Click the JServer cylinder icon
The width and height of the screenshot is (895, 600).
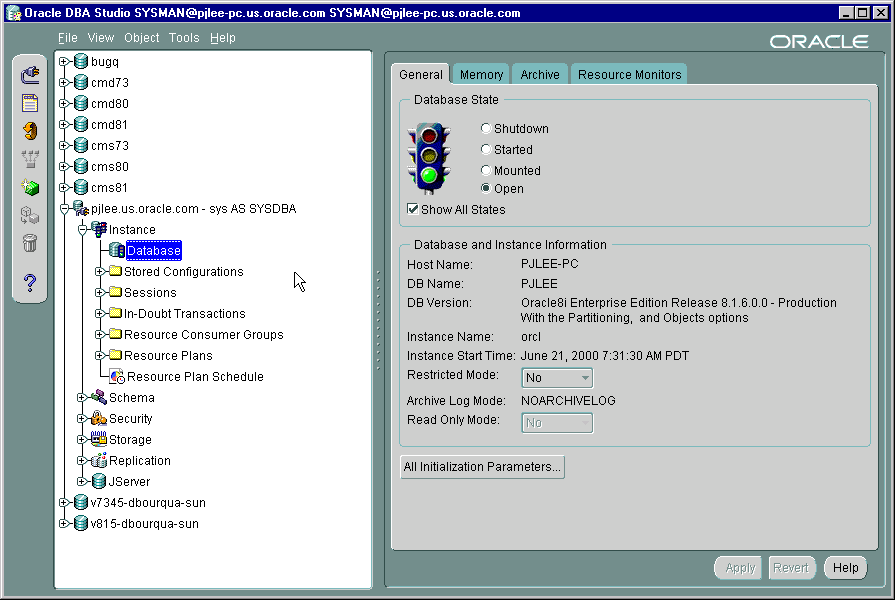99,481
